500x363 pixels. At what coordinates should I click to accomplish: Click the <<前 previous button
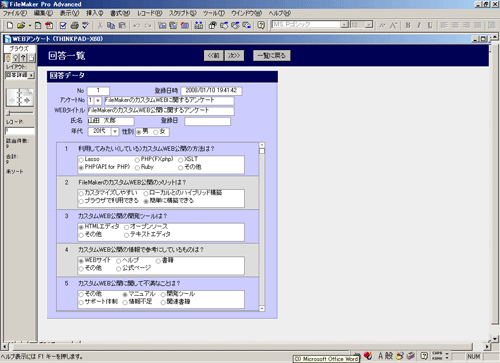[x=214, y=55]
